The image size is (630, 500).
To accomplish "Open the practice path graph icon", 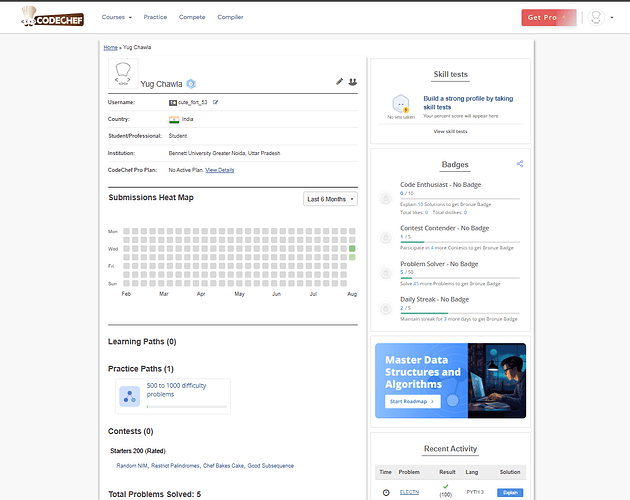I will [130, 396].
